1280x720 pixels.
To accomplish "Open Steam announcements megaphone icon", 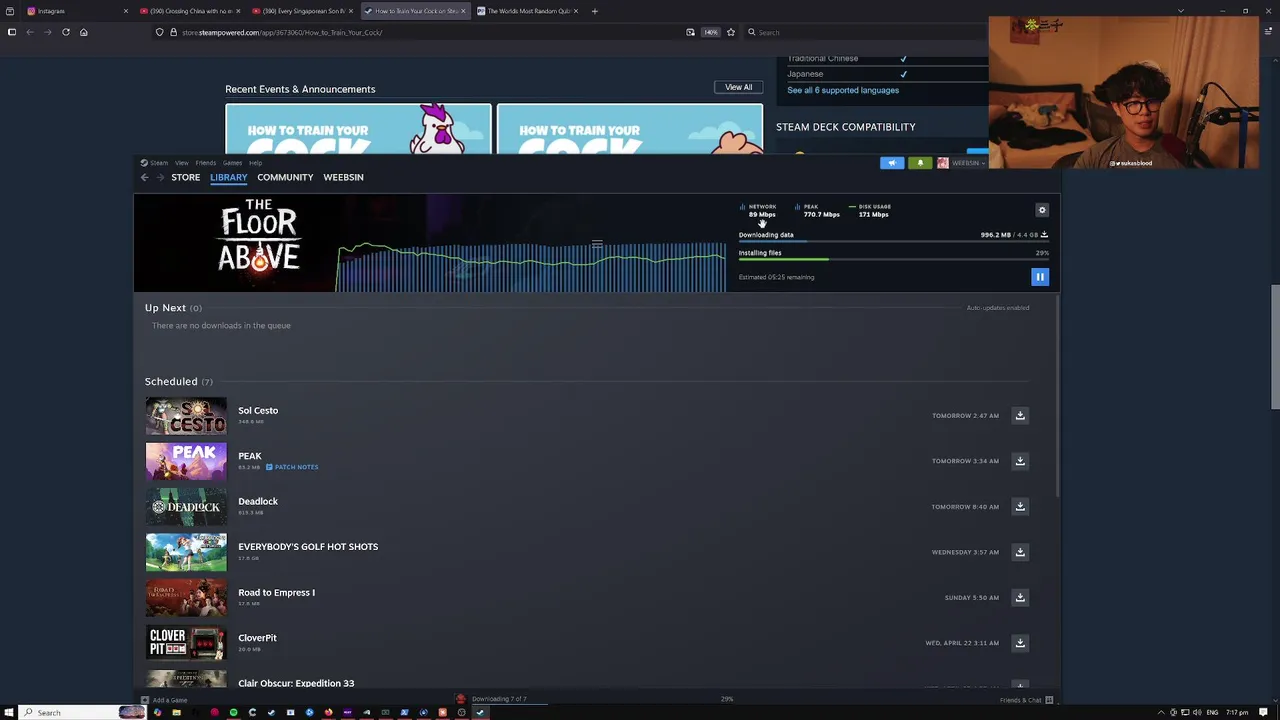I will (x=892, y=163).
